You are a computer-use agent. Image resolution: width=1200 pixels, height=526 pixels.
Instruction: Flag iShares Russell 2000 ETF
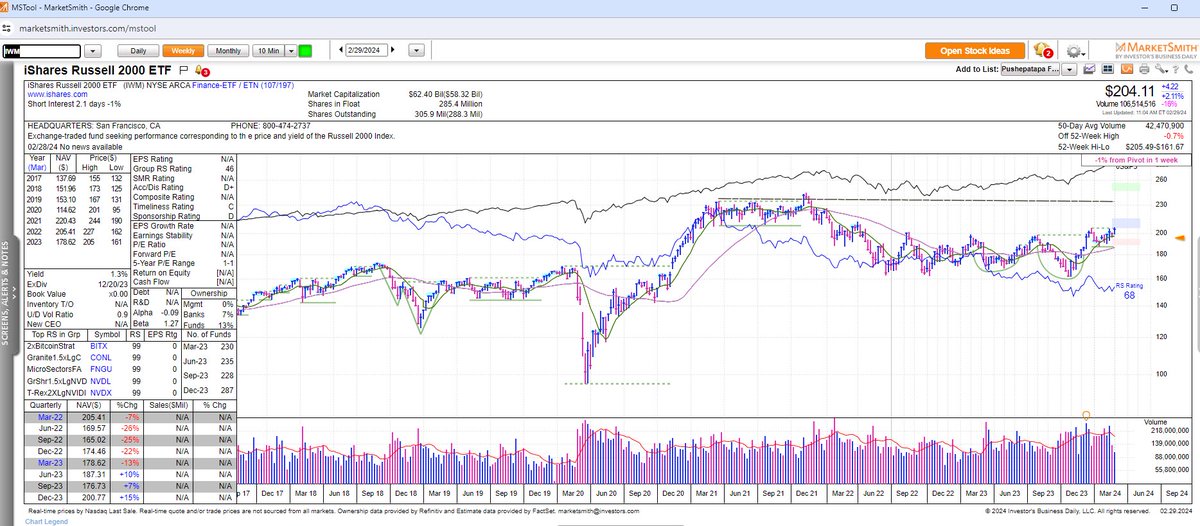[183, 71]
